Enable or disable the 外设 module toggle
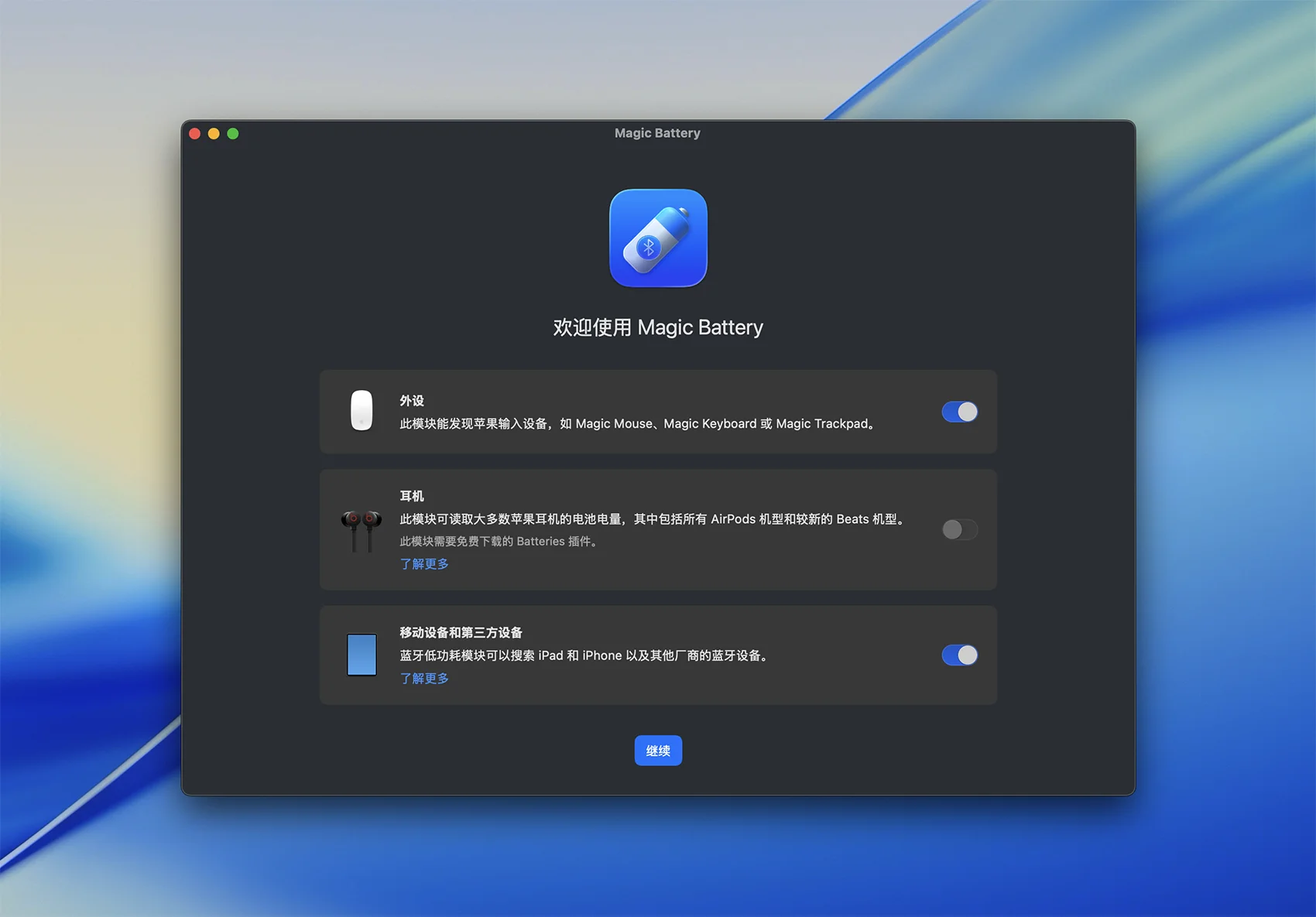 959,412
